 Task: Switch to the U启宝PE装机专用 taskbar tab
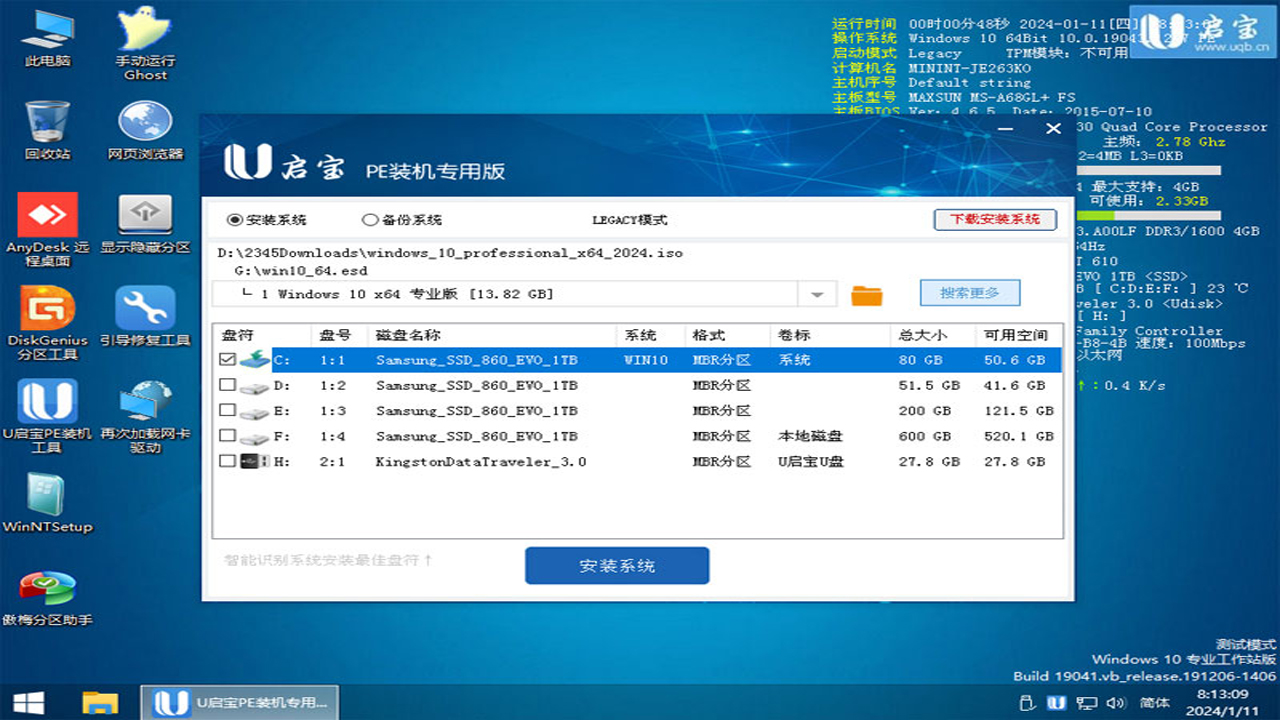pos(240,703)
